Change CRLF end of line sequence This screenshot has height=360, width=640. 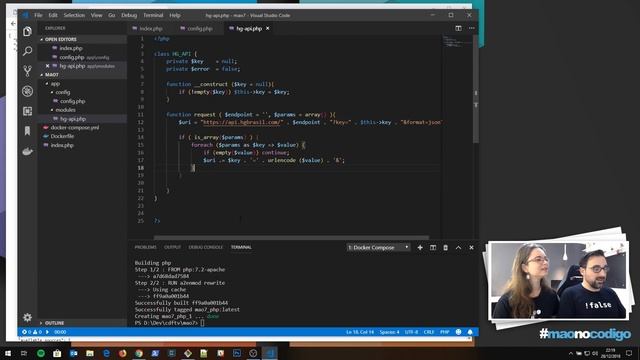click(429, 332)
